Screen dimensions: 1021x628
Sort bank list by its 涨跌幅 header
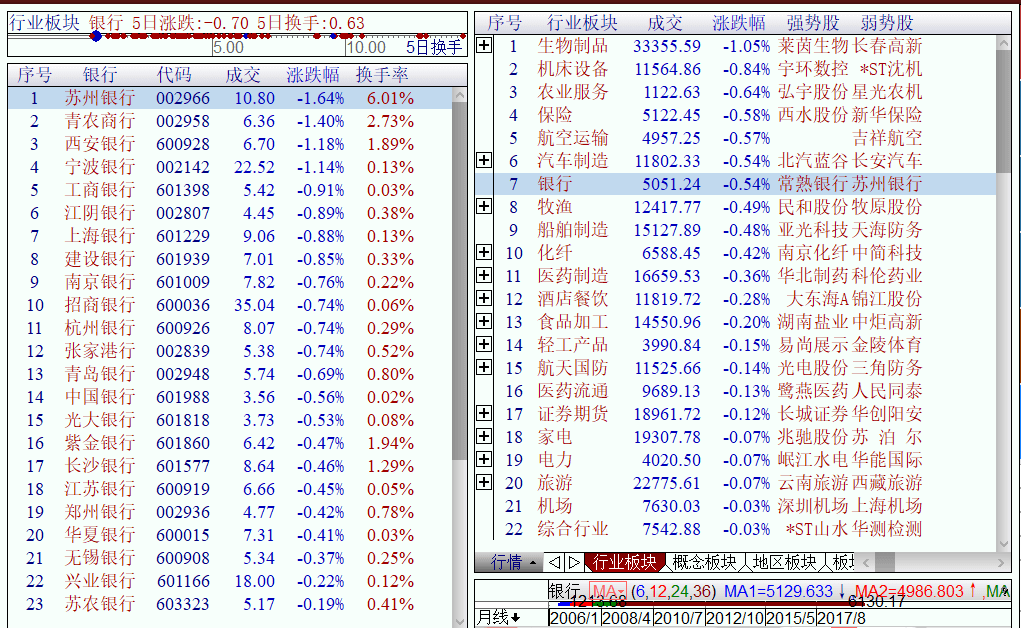point(313,75)
